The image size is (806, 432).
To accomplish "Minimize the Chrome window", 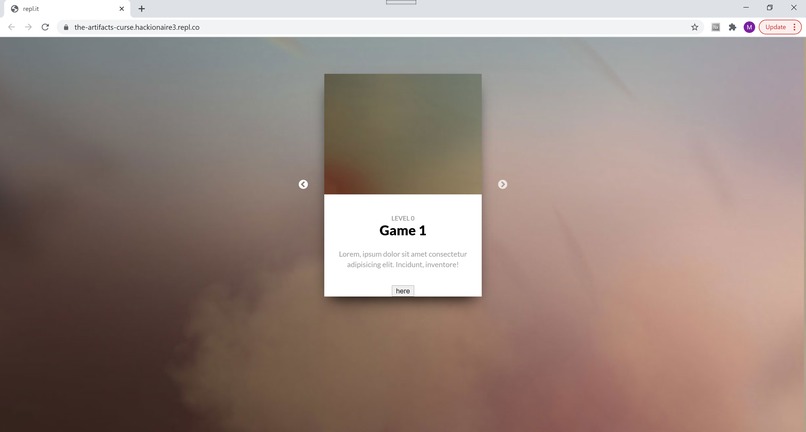I will point(746,8).
